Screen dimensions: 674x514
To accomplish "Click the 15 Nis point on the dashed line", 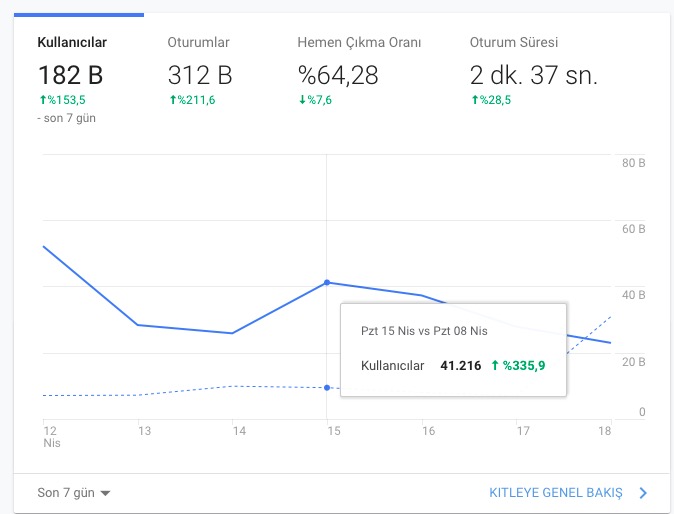I will 327,388.
